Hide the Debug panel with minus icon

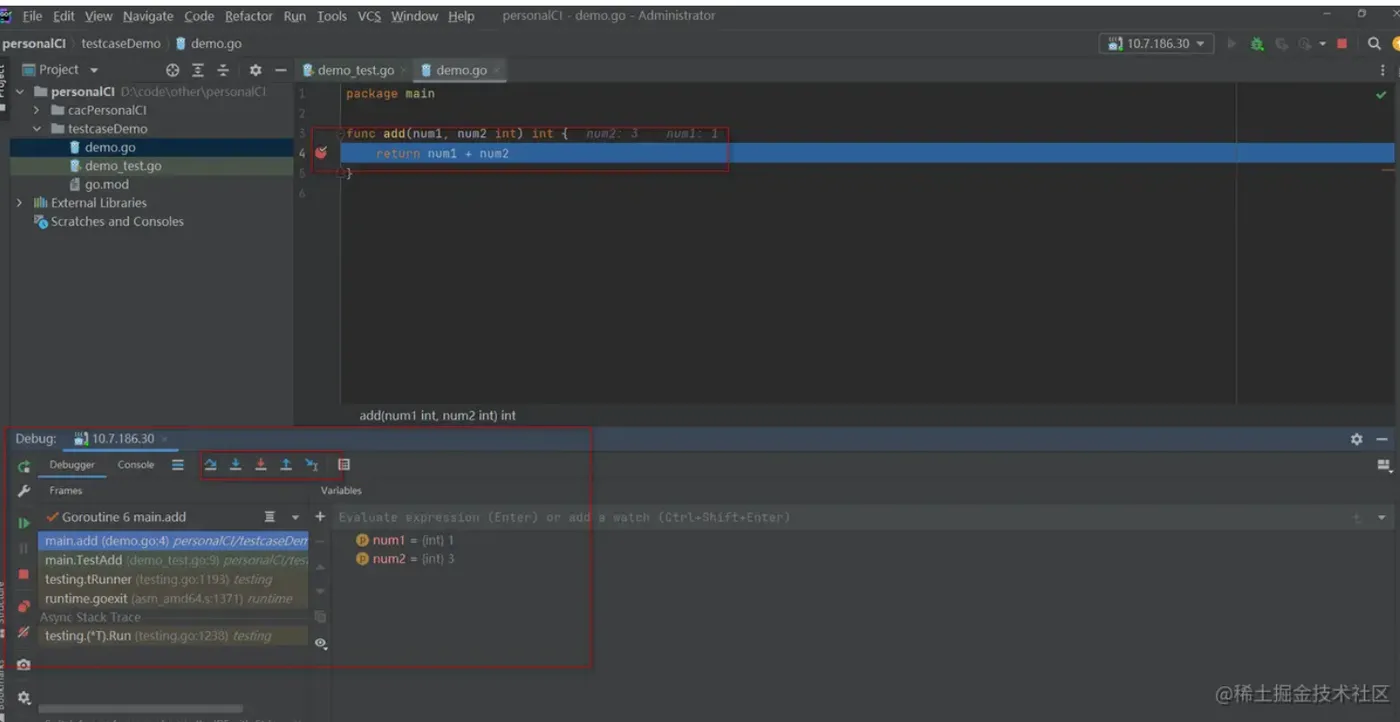pyautogui.click(x=1382, y=439)
